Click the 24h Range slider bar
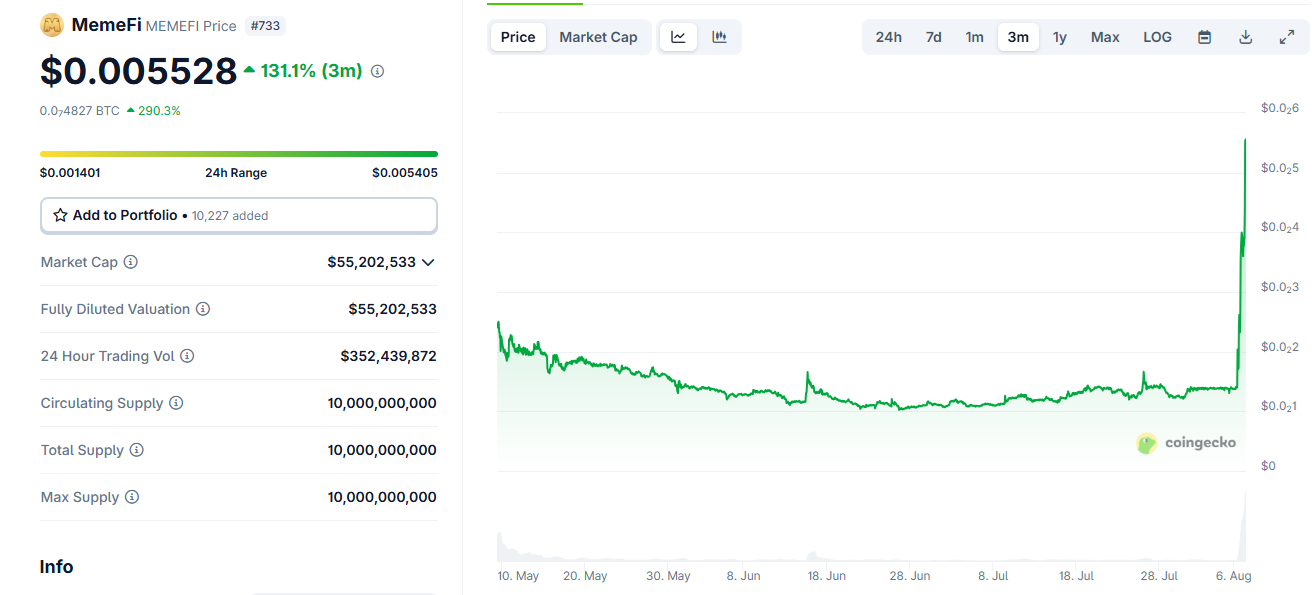The height and width of the screenshot is (595, 1312). 238,153
